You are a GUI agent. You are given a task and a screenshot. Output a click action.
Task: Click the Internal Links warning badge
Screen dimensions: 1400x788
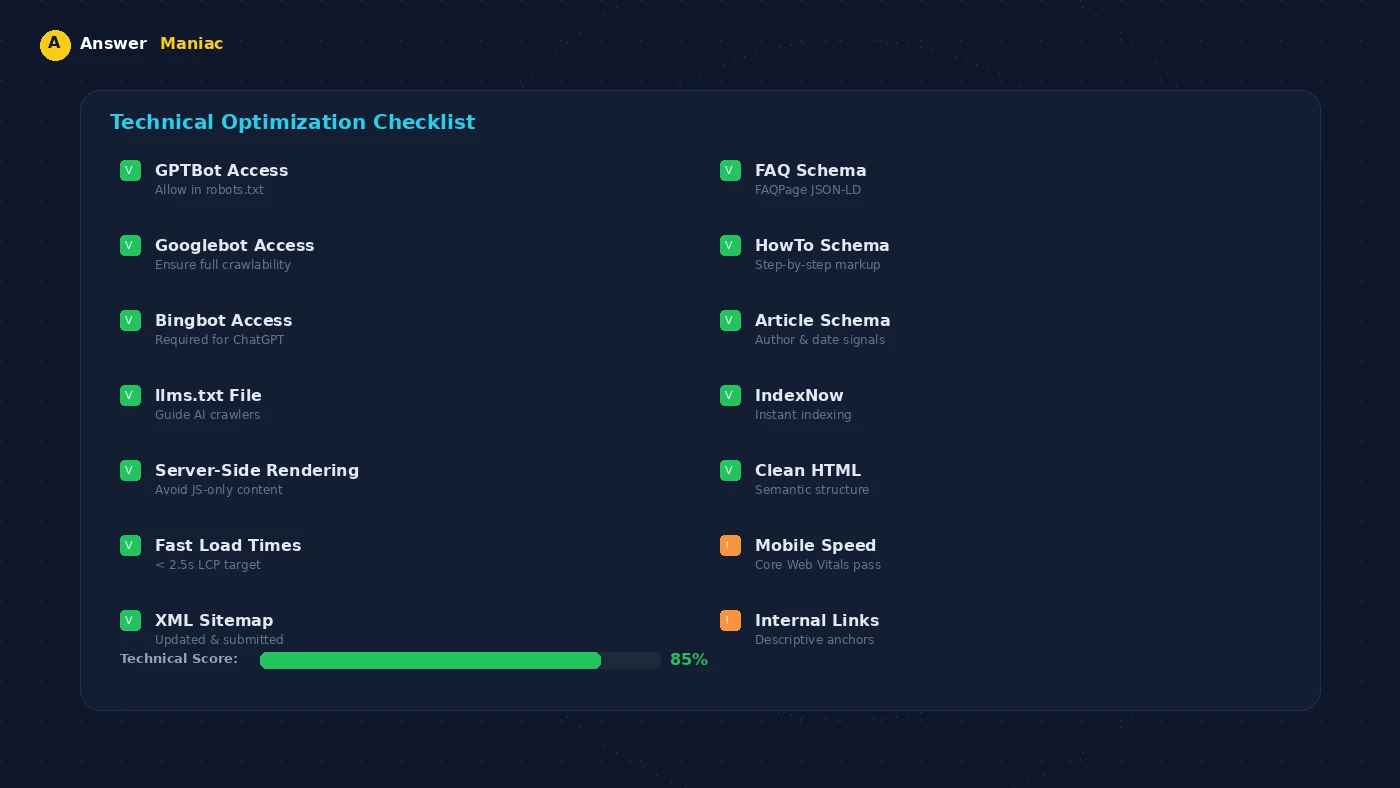tap(730, 620)
